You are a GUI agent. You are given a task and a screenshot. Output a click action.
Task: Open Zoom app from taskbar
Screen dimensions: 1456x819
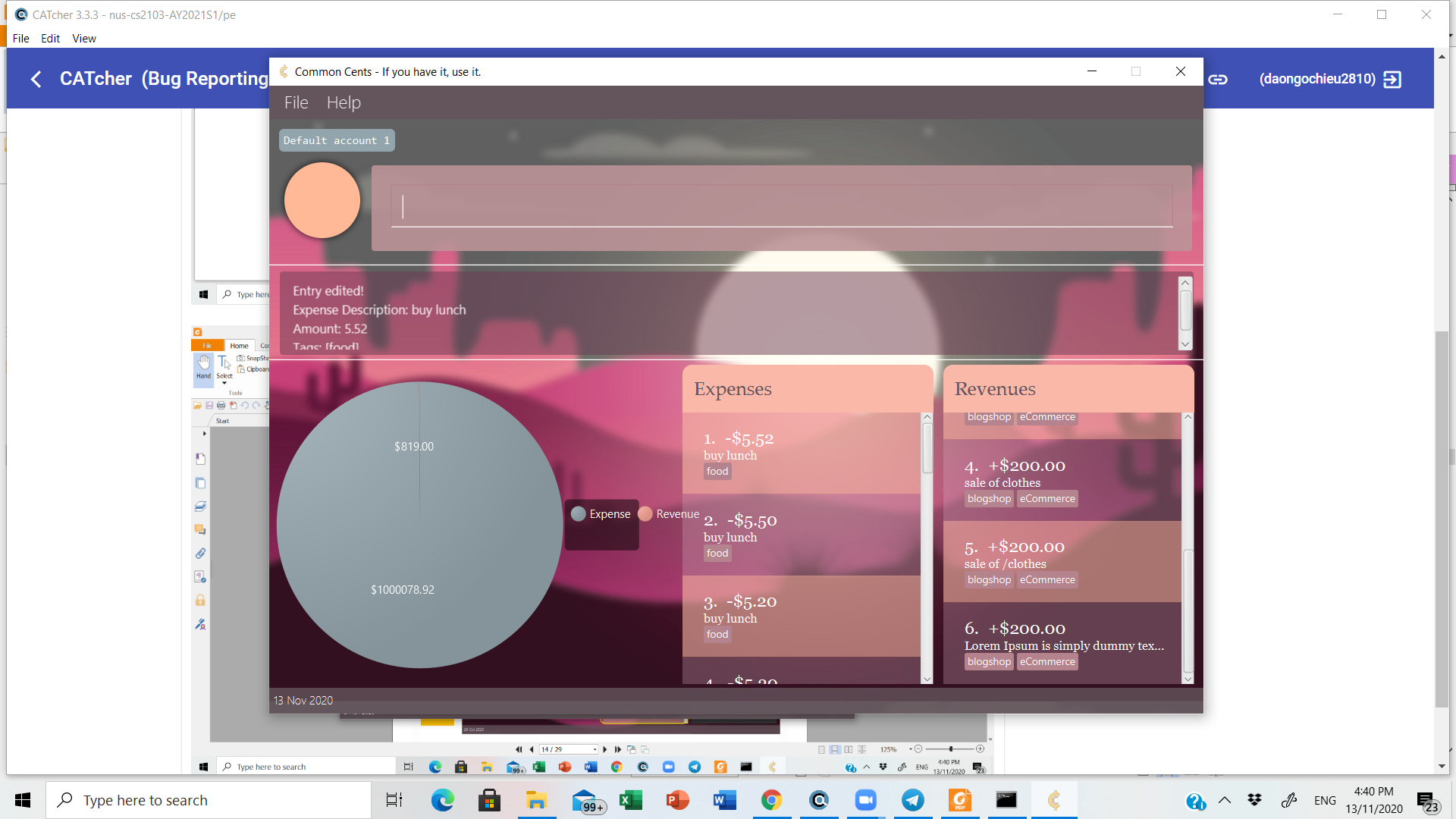(865, 800)
